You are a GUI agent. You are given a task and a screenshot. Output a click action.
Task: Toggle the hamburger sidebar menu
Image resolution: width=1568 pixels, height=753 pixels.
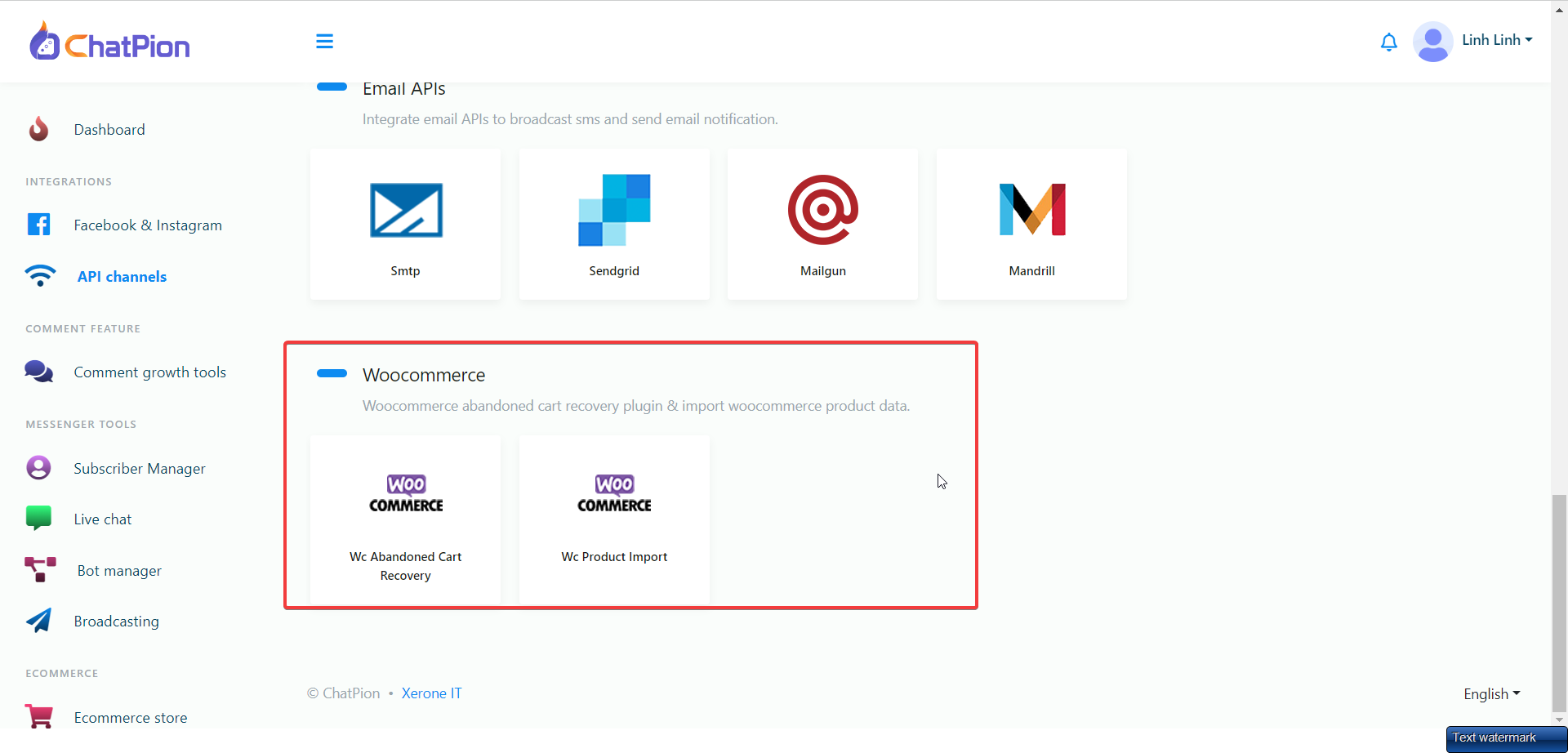click(324, 41)
